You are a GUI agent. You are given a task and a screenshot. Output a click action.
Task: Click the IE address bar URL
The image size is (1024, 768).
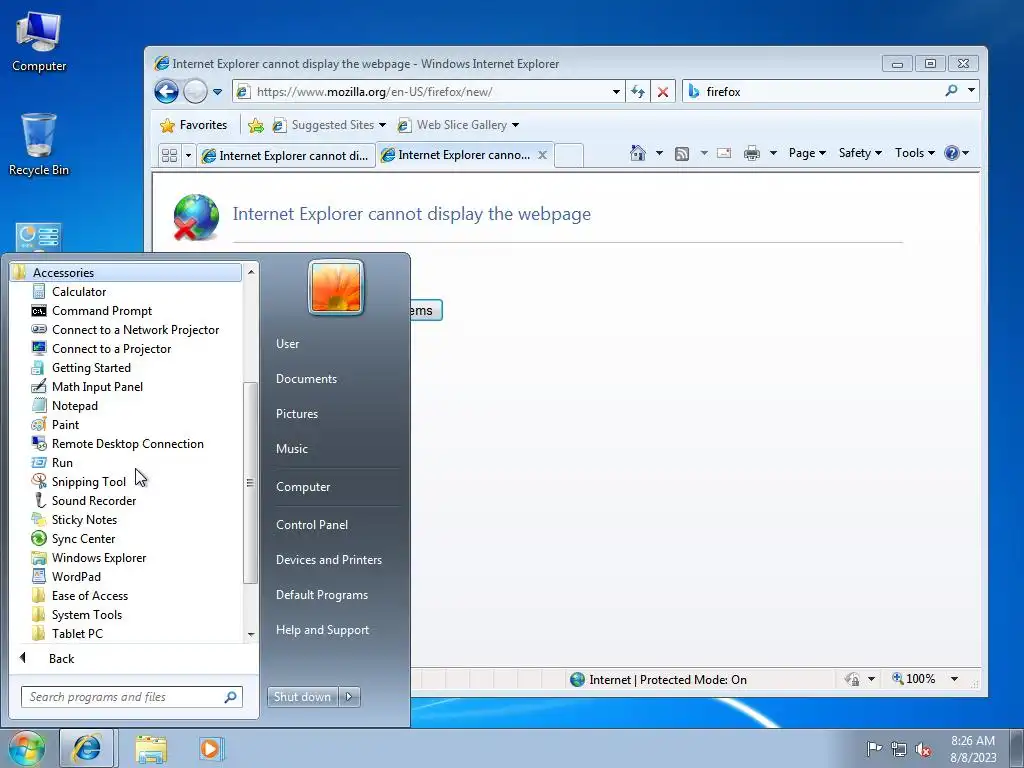pos(374,92)
